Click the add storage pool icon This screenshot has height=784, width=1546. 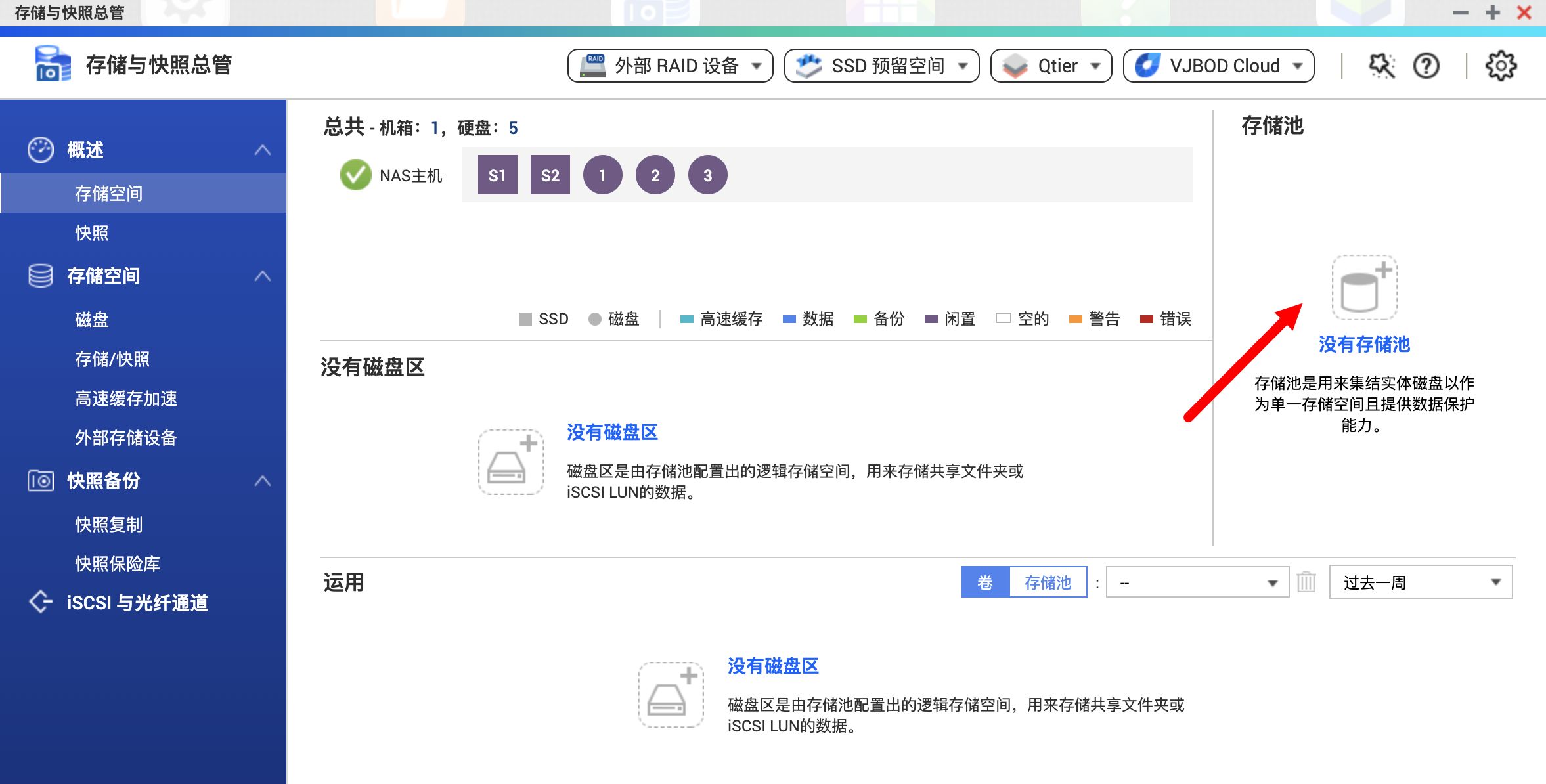pos(1364,288)
